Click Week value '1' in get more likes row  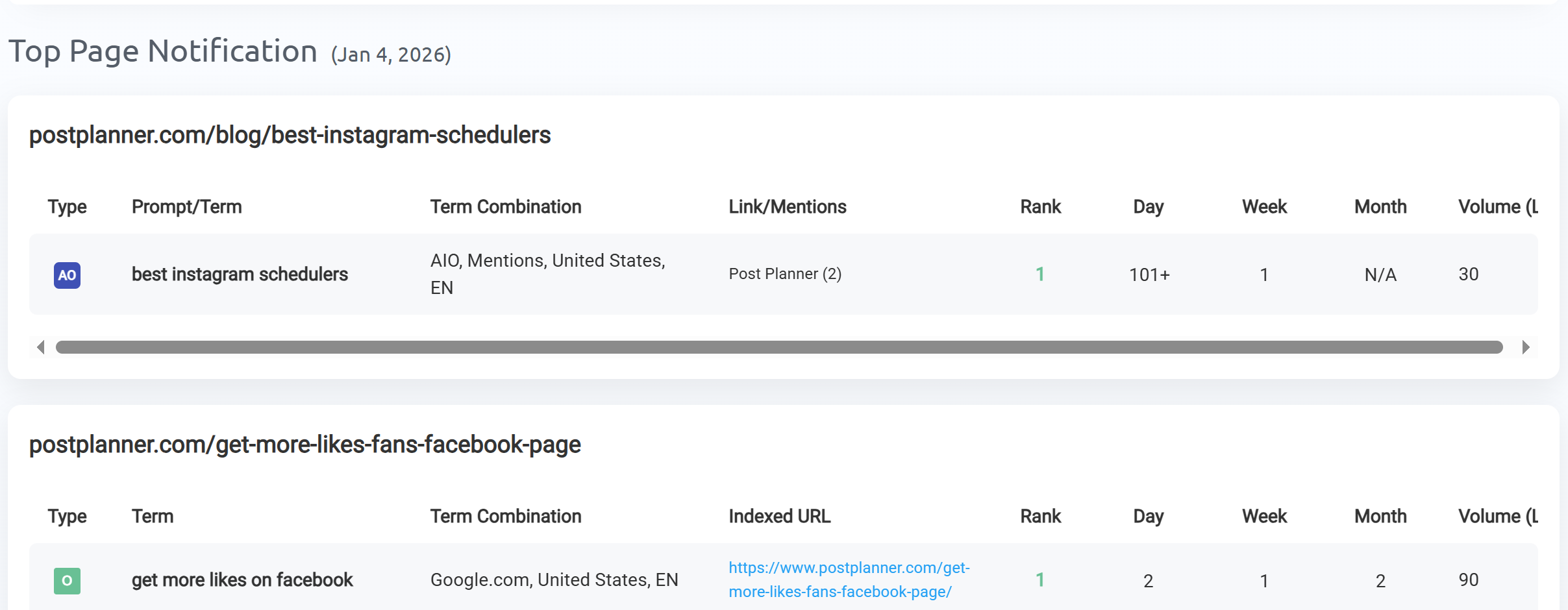(x=1264, y=581)
